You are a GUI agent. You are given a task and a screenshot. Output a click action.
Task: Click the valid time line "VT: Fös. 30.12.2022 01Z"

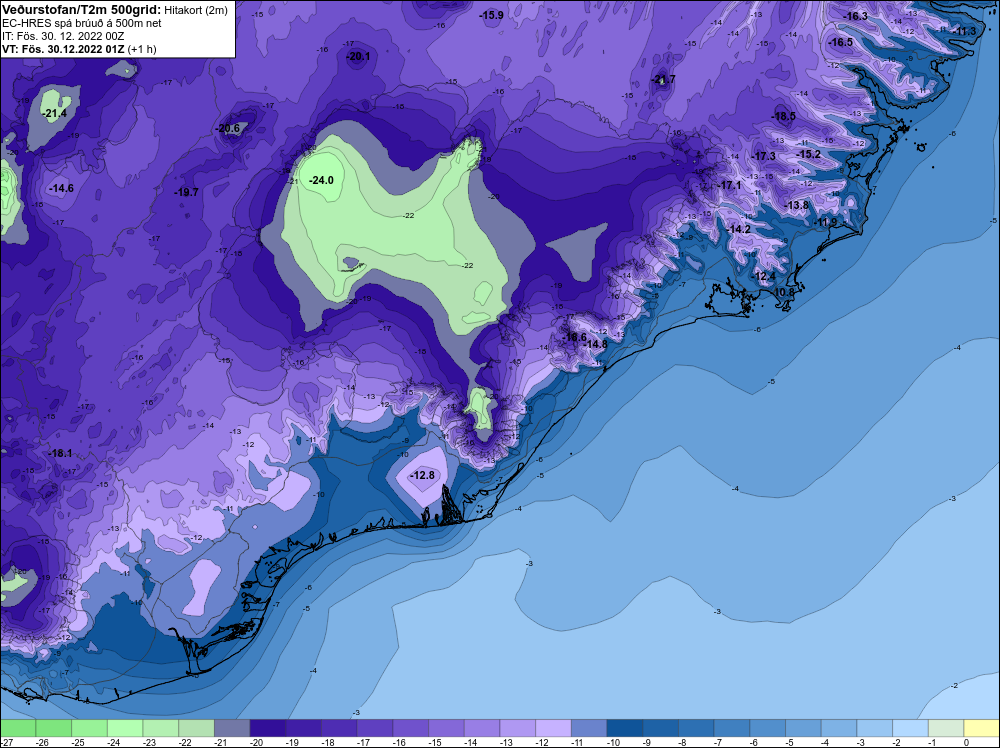(x=63, y=49)
